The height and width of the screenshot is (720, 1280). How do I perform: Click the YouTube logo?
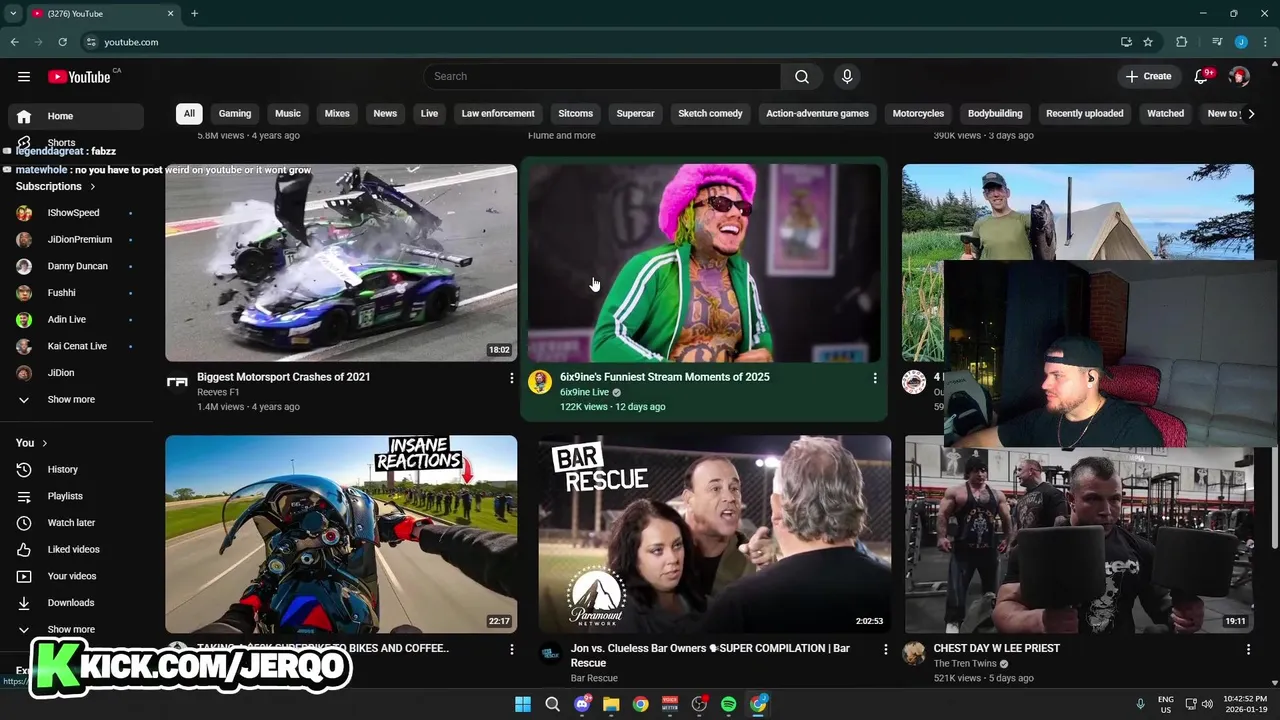[x=79, y=77]
